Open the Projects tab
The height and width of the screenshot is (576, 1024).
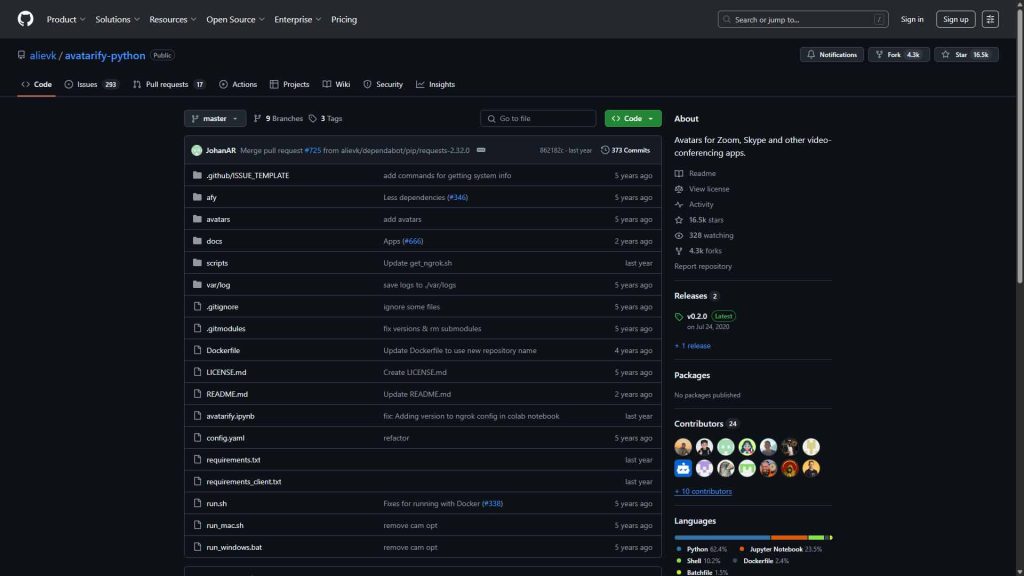[289, 84]
